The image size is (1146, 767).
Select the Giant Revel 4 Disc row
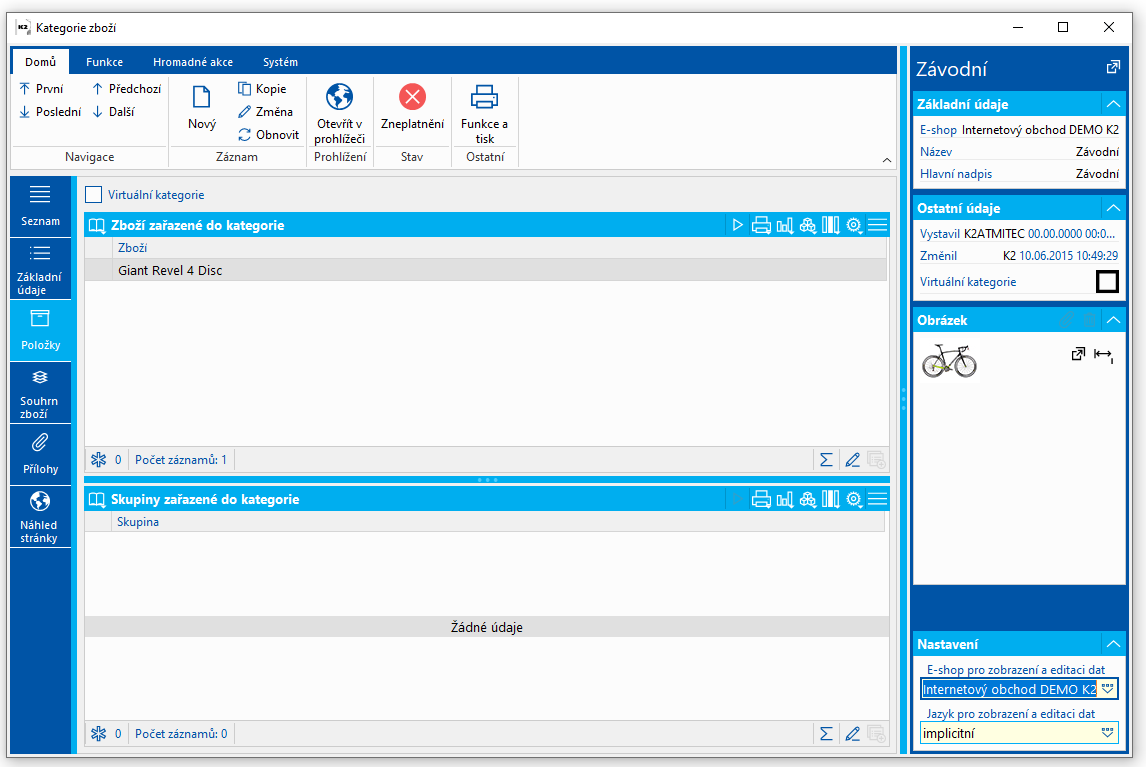click(x=486, y=271)
